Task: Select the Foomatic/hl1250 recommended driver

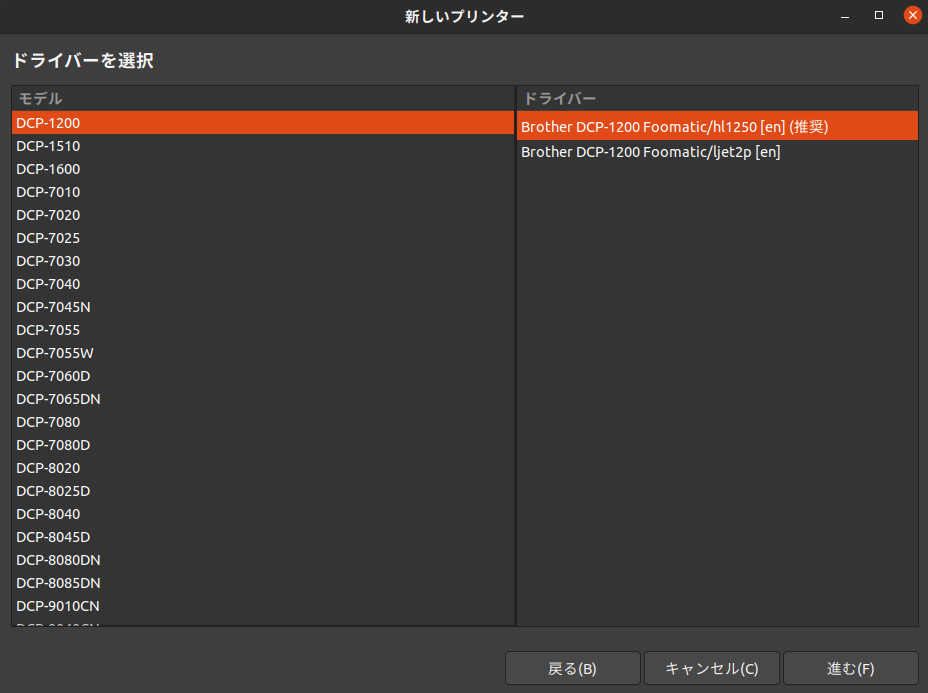Action: (675, 127)
